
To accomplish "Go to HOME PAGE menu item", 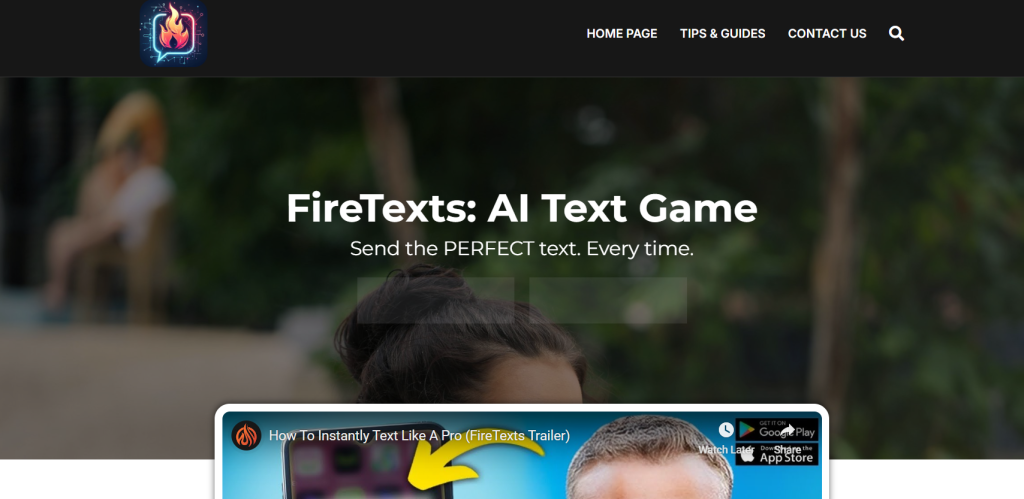I will [622, 33].
